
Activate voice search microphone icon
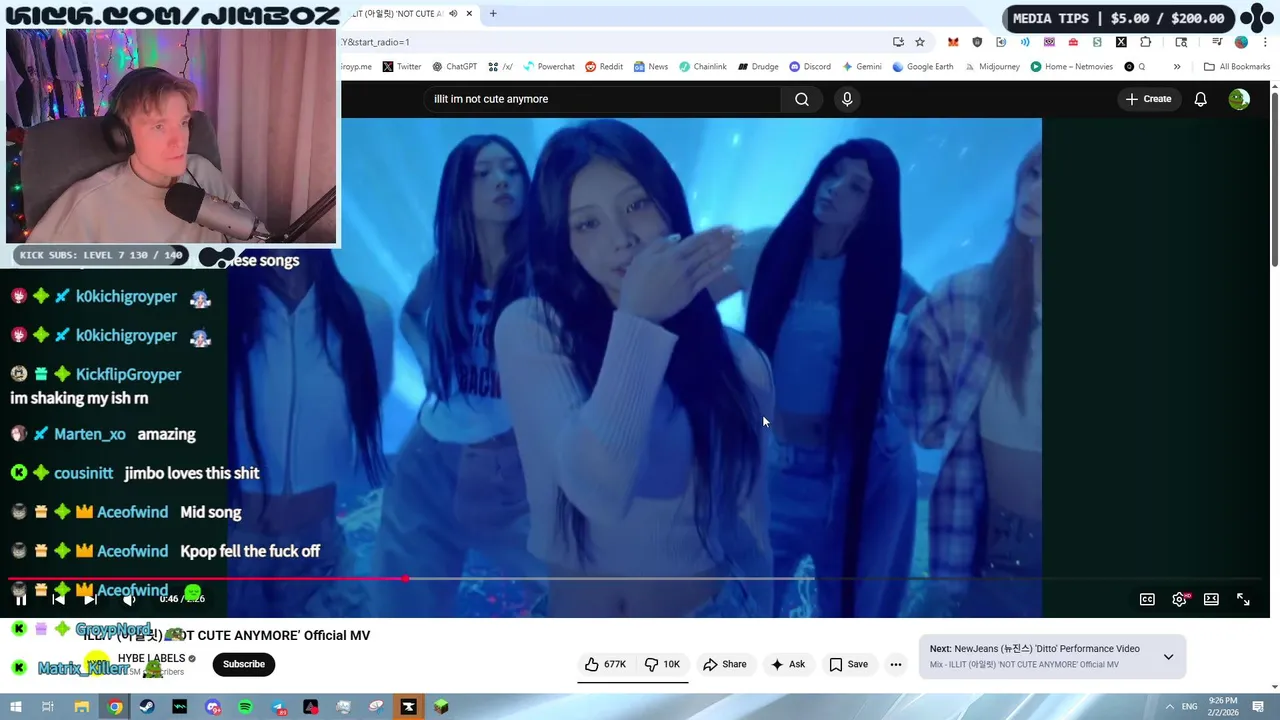click(847, 99)
